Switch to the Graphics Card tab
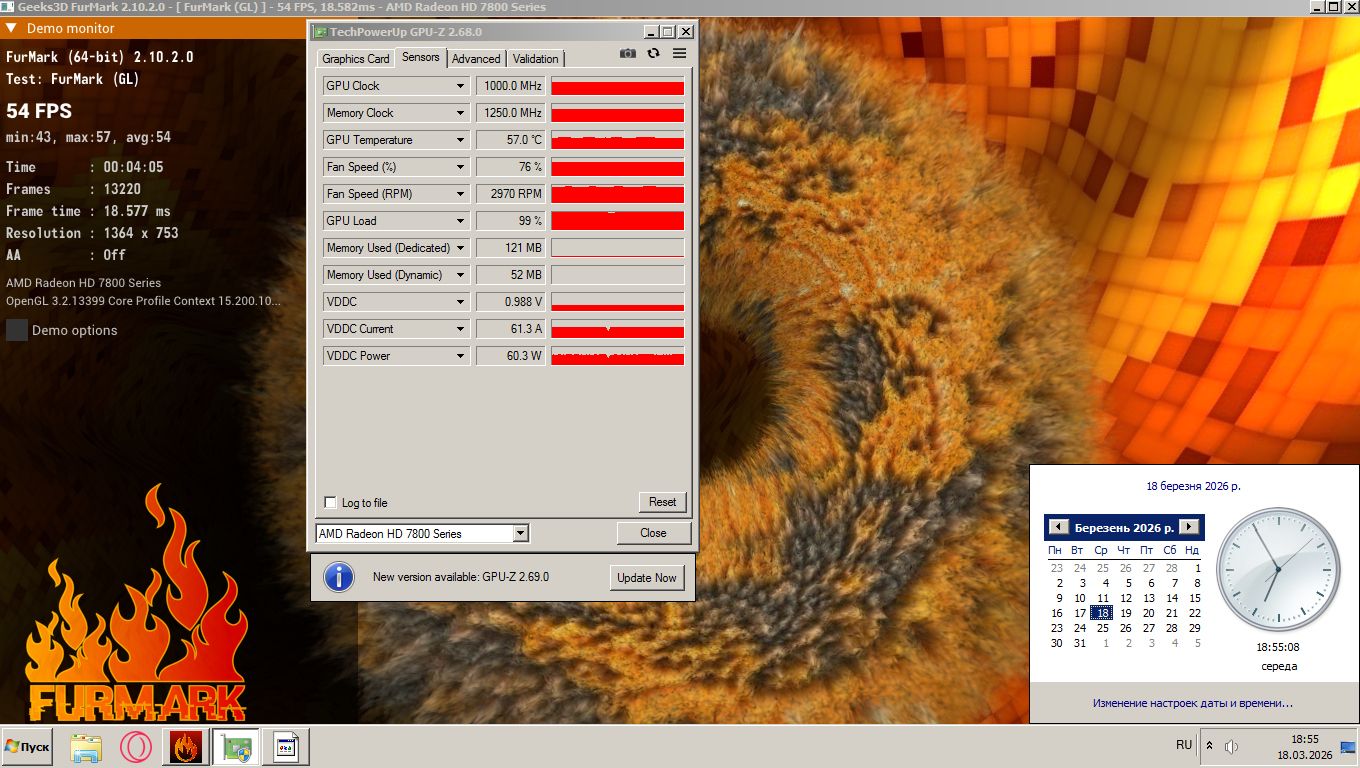1360x768 pixels. (x=356, y=59)
